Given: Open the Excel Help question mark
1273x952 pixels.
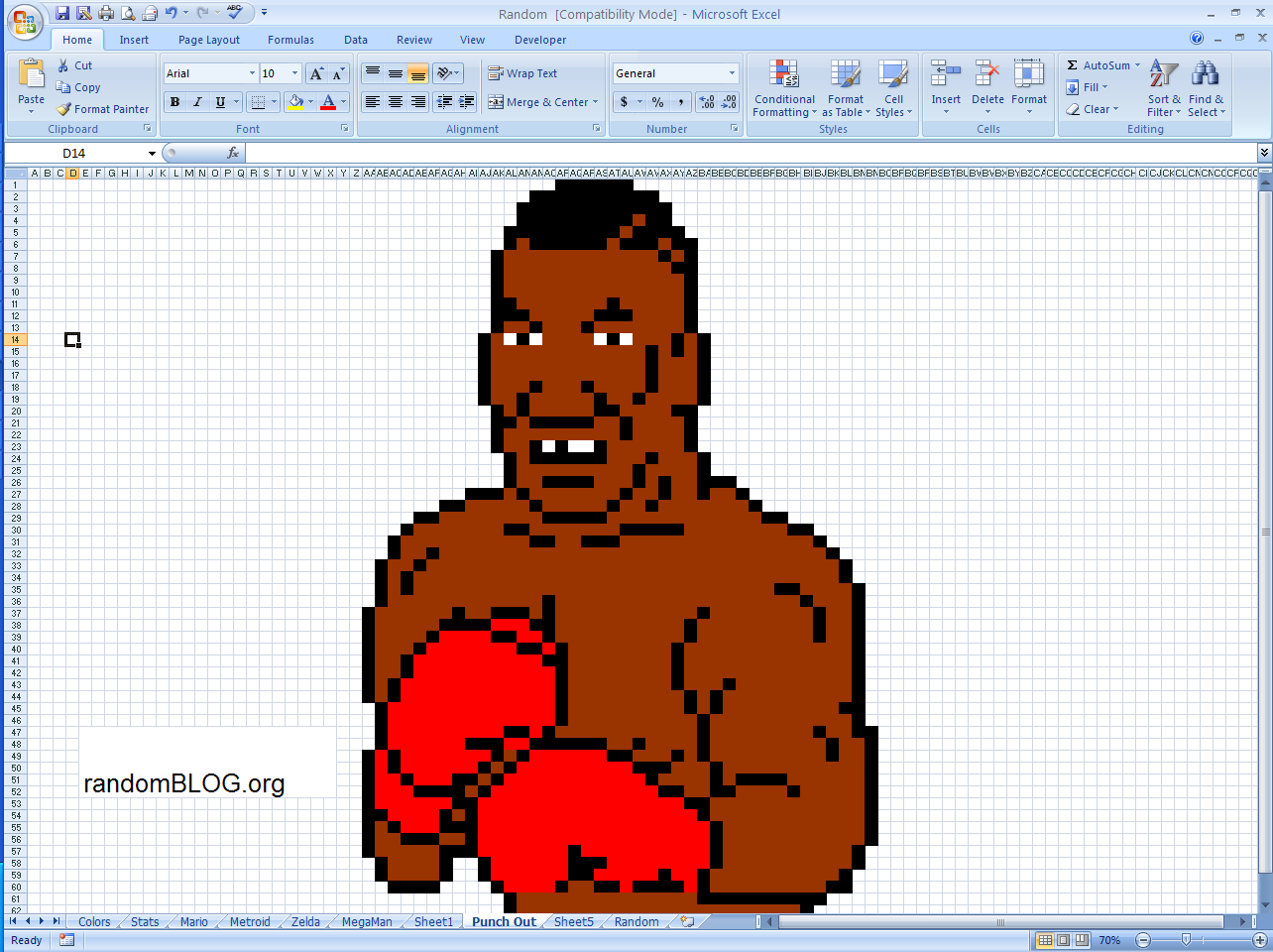Looking at the screenshot, I should [1197, 39].
